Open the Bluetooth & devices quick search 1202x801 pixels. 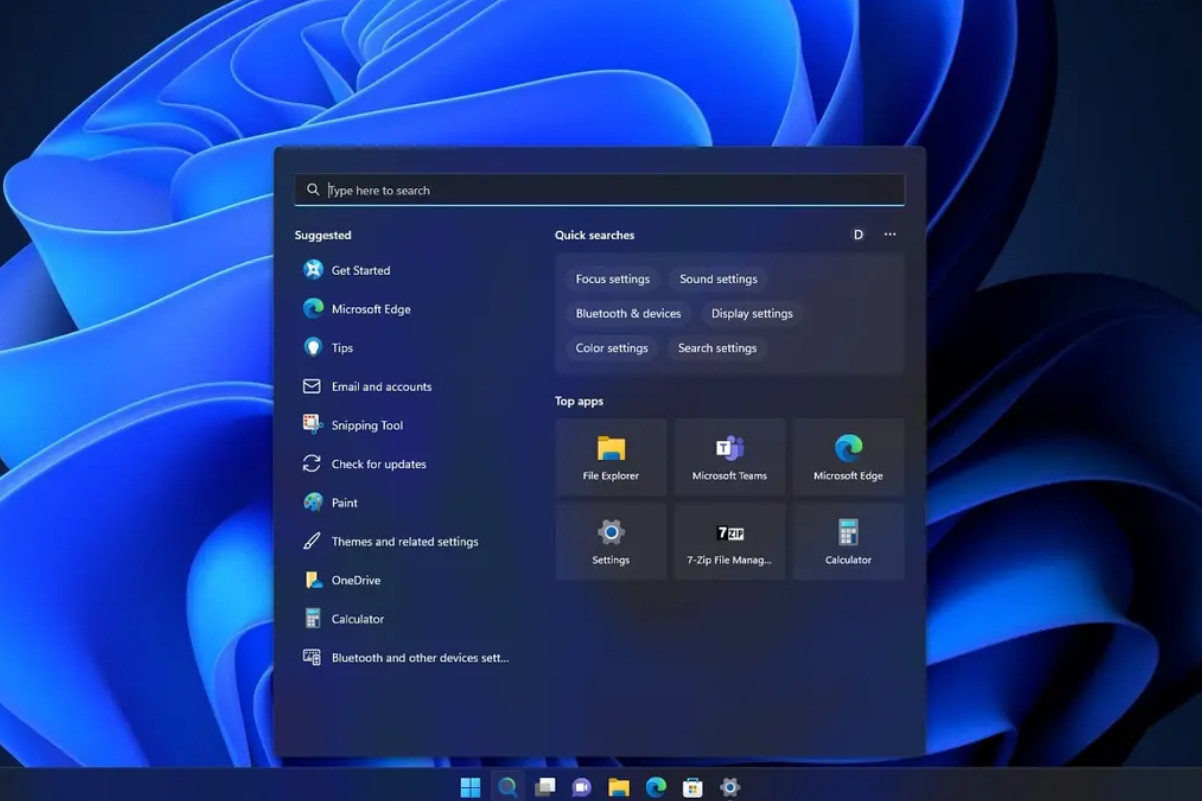pyautogui.click(x=628, y=313)
